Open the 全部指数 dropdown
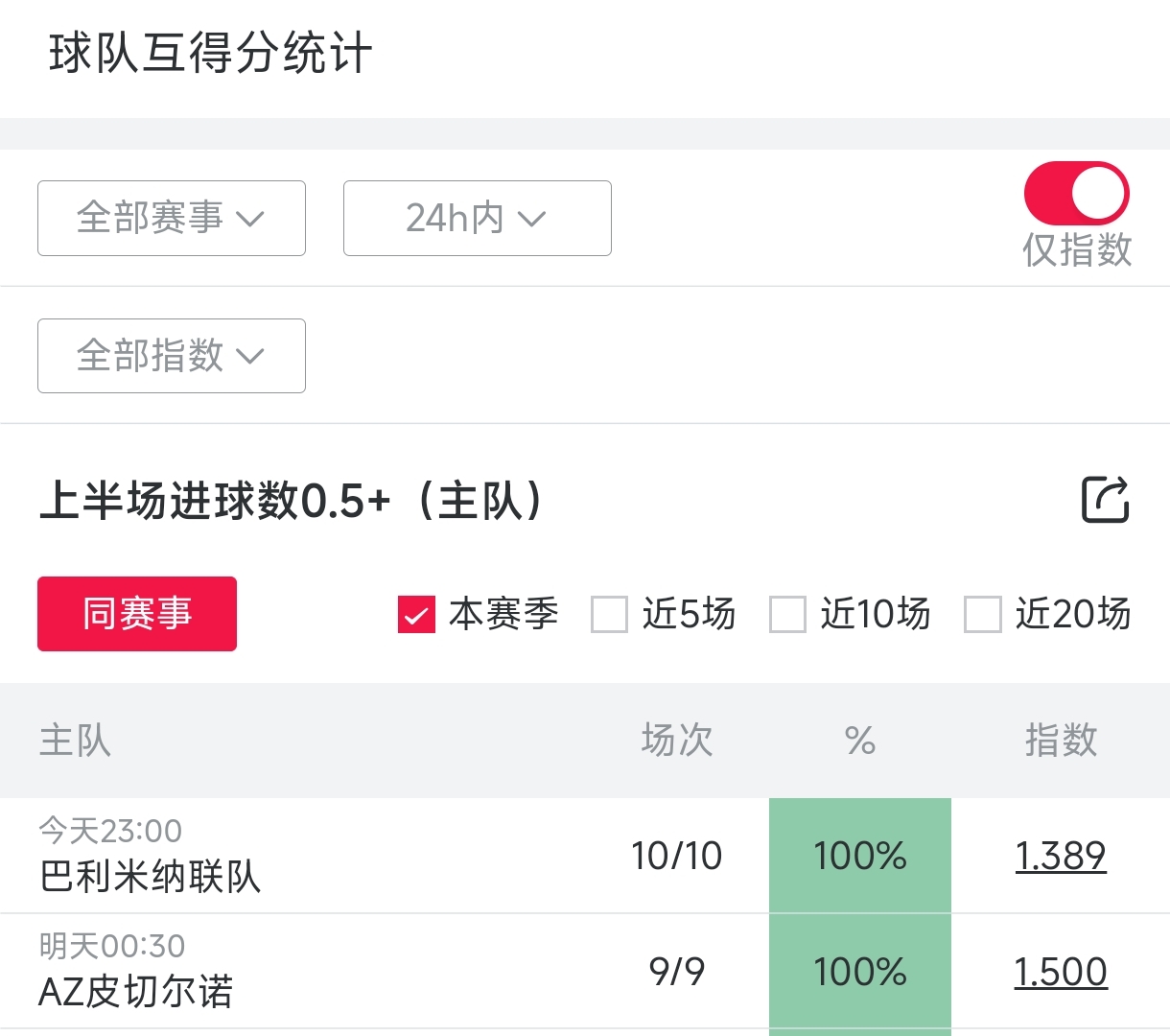The image size is (1170, 1036). coord(172,356)
